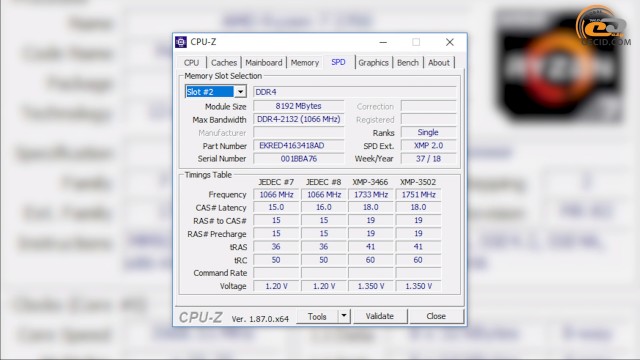Switch to the Bench tab
This screenshot has width=640, height=360.
point(408,62)
